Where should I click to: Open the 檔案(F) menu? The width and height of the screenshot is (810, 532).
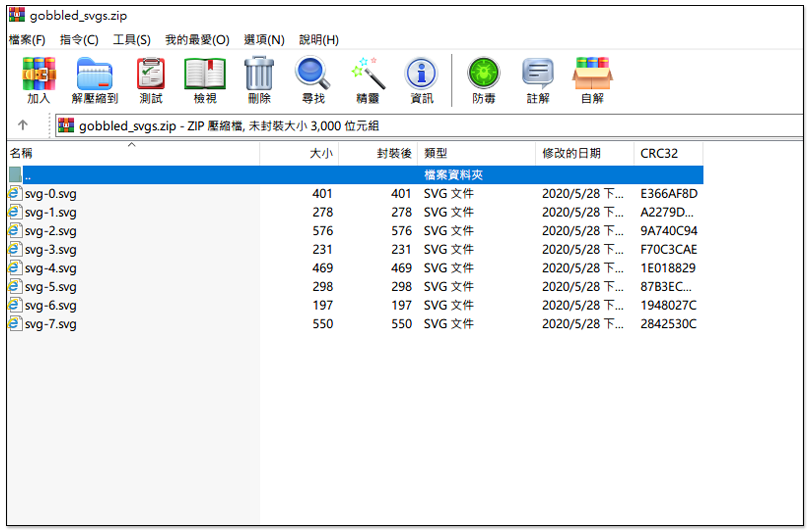27,40
